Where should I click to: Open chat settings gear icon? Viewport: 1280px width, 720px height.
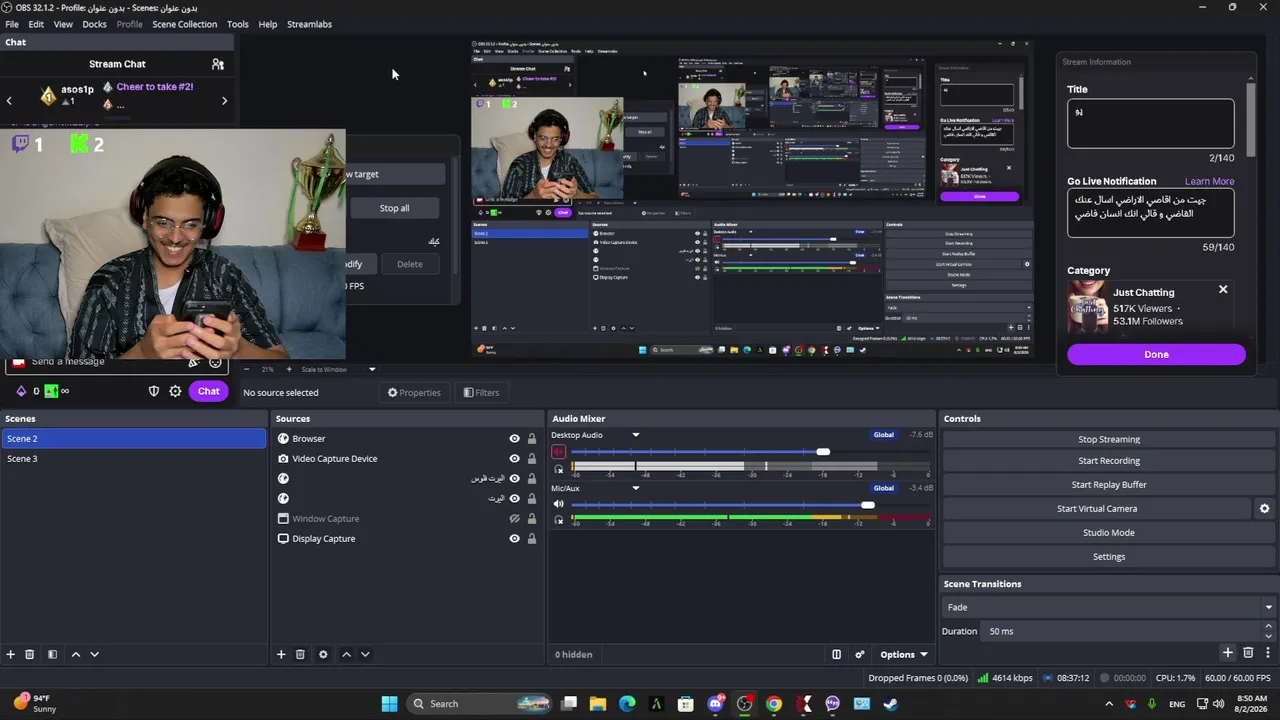(175, 391)
